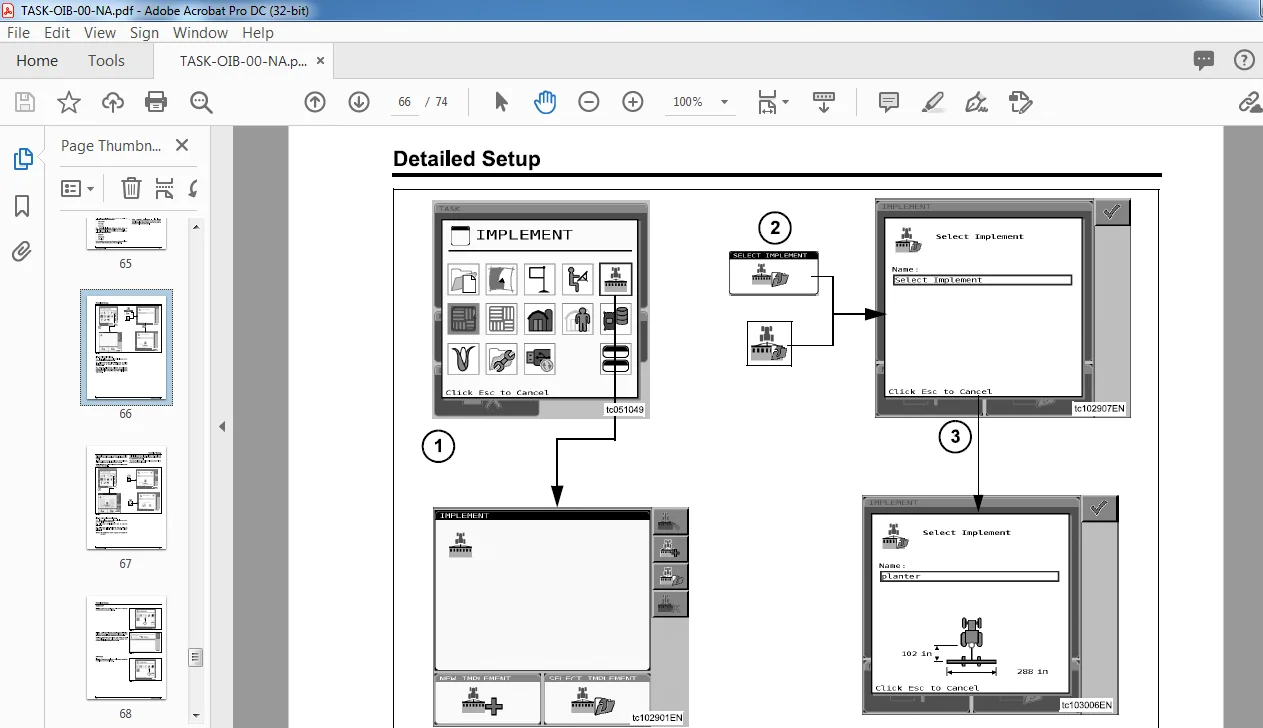Bookmark file with the star icon

click(69, 102)
